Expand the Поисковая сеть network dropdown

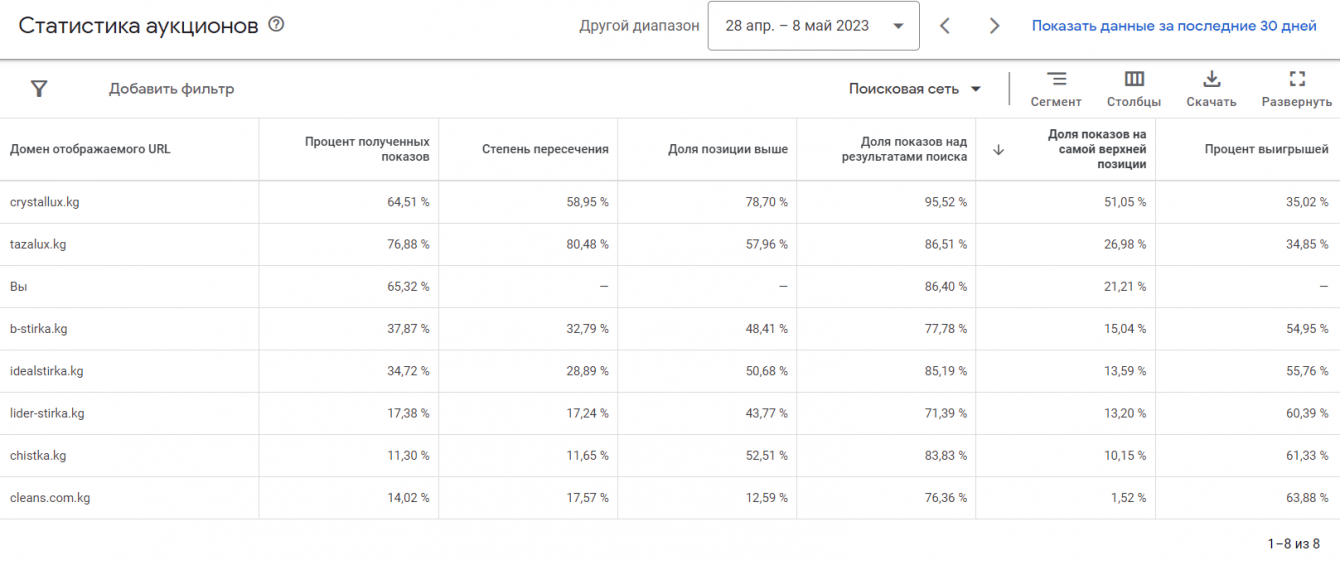click(x=915, y=89)
